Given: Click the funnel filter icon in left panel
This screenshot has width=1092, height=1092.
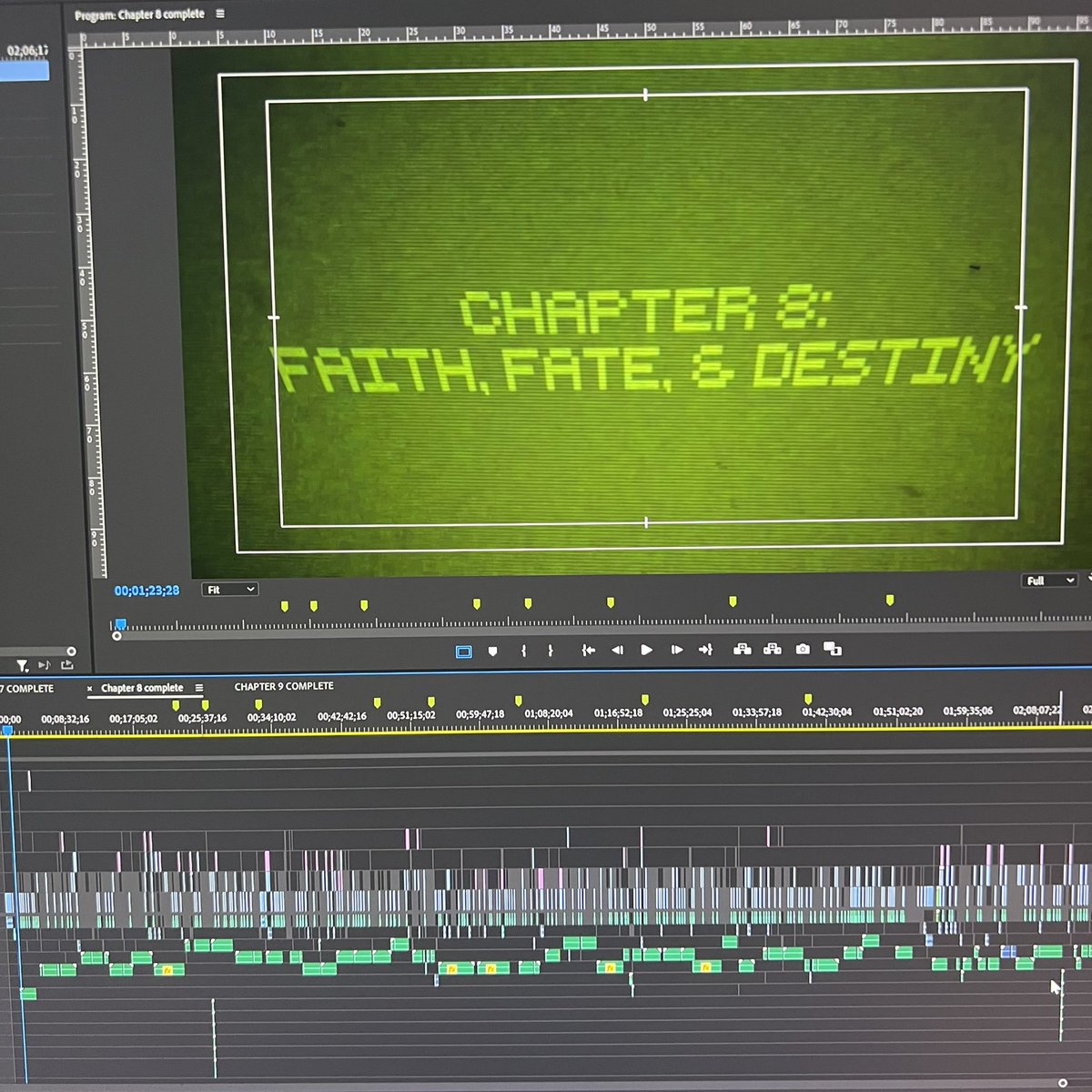Looking at the screenshot, I should click(x=23, y=666).
